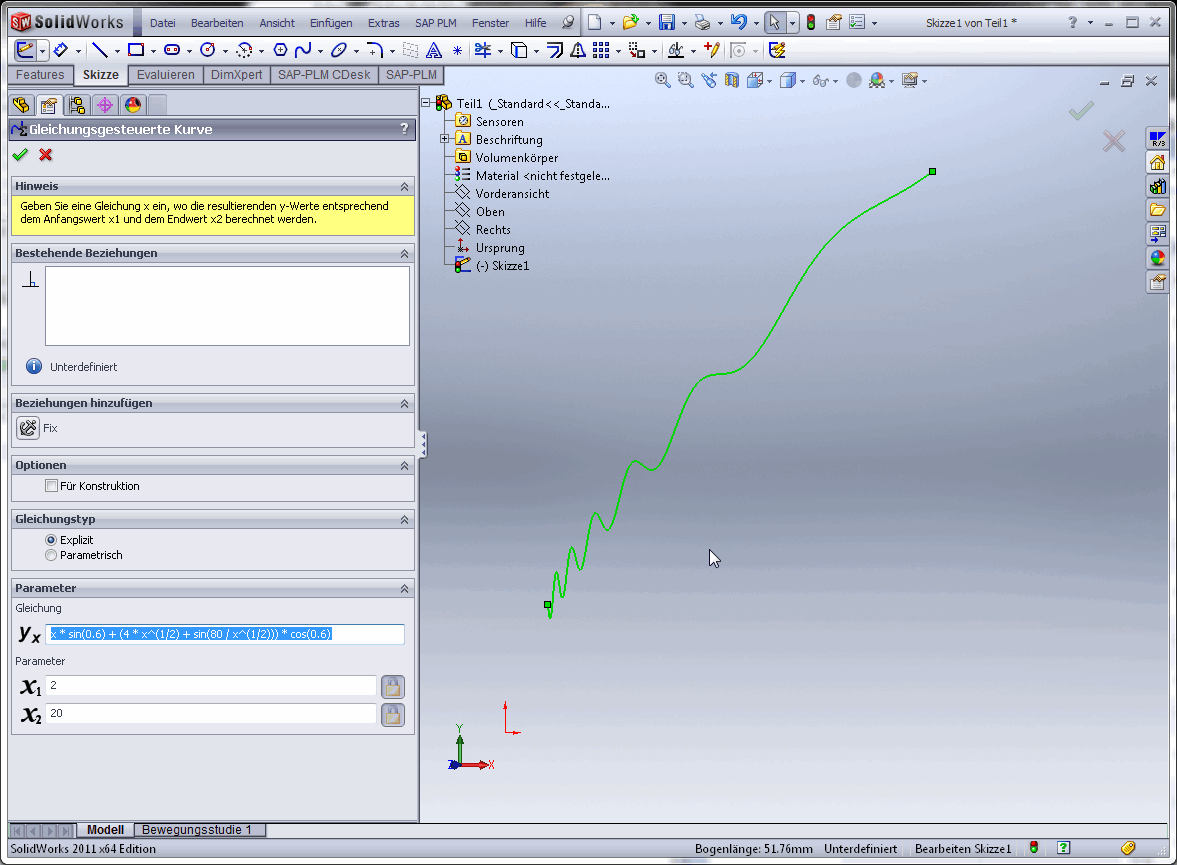
Task: Select the Parametrisch radio button
Action: (x=52, y=555)
